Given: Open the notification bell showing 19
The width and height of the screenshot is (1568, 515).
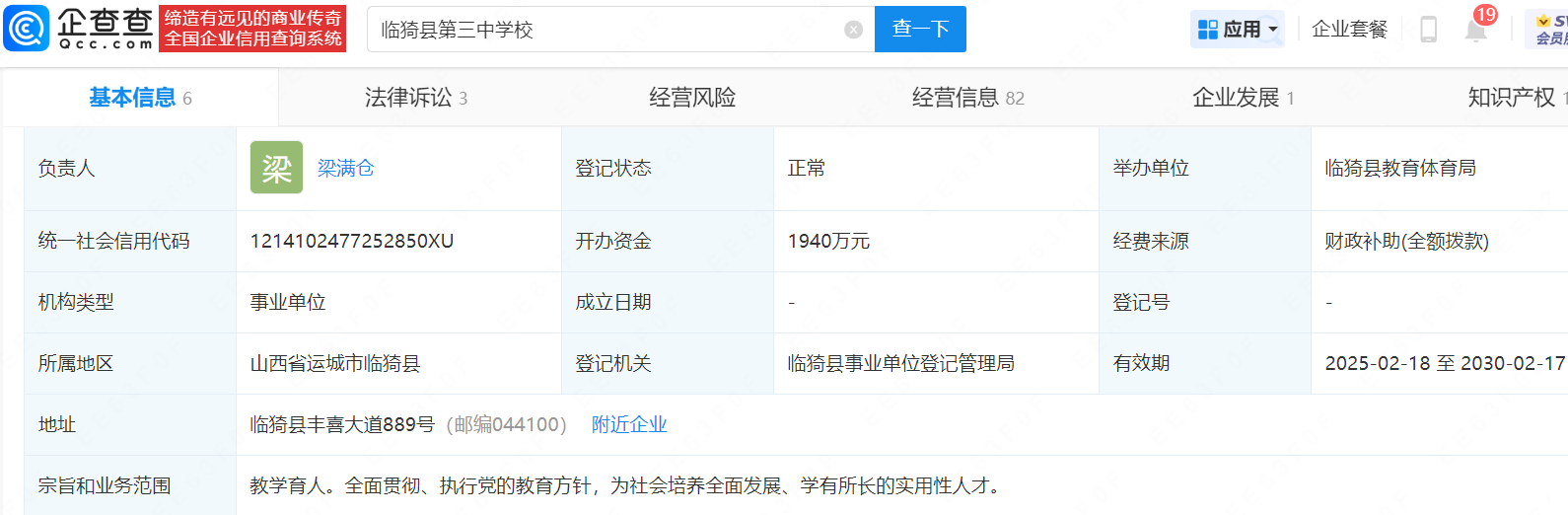Looking at the screenshot, I should pos(1476,30).
